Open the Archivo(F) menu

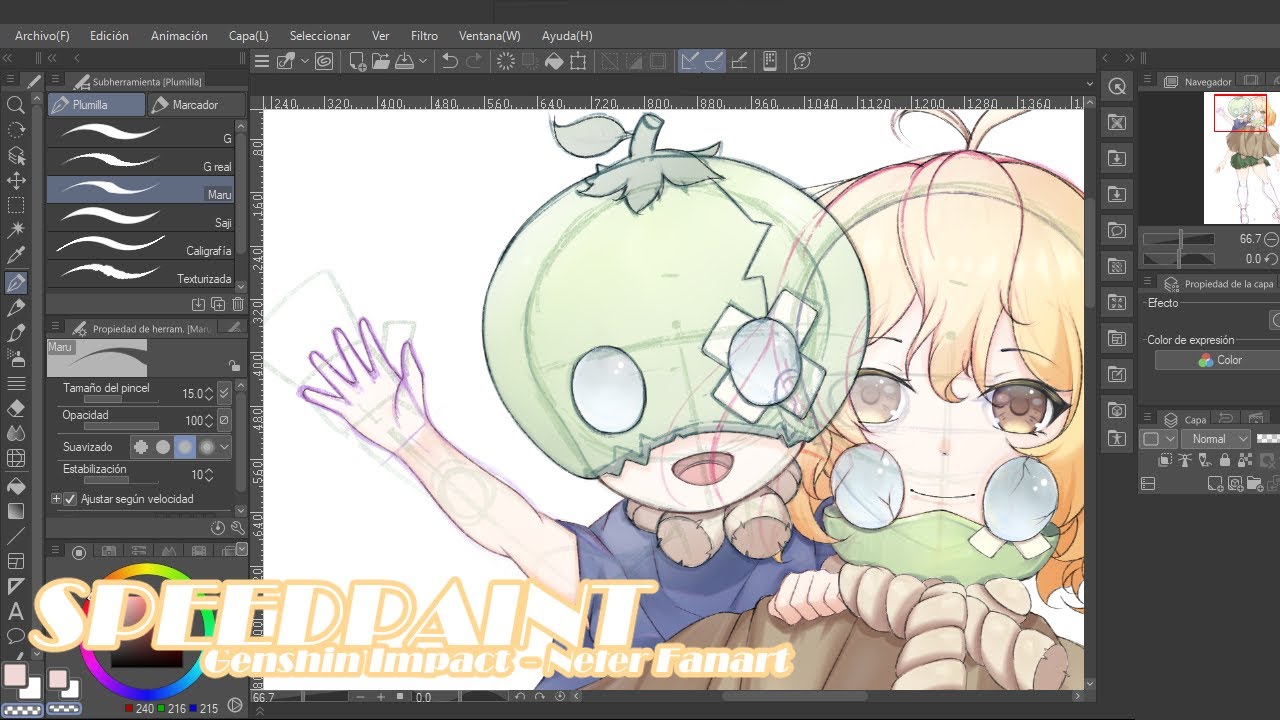point(42,36)
